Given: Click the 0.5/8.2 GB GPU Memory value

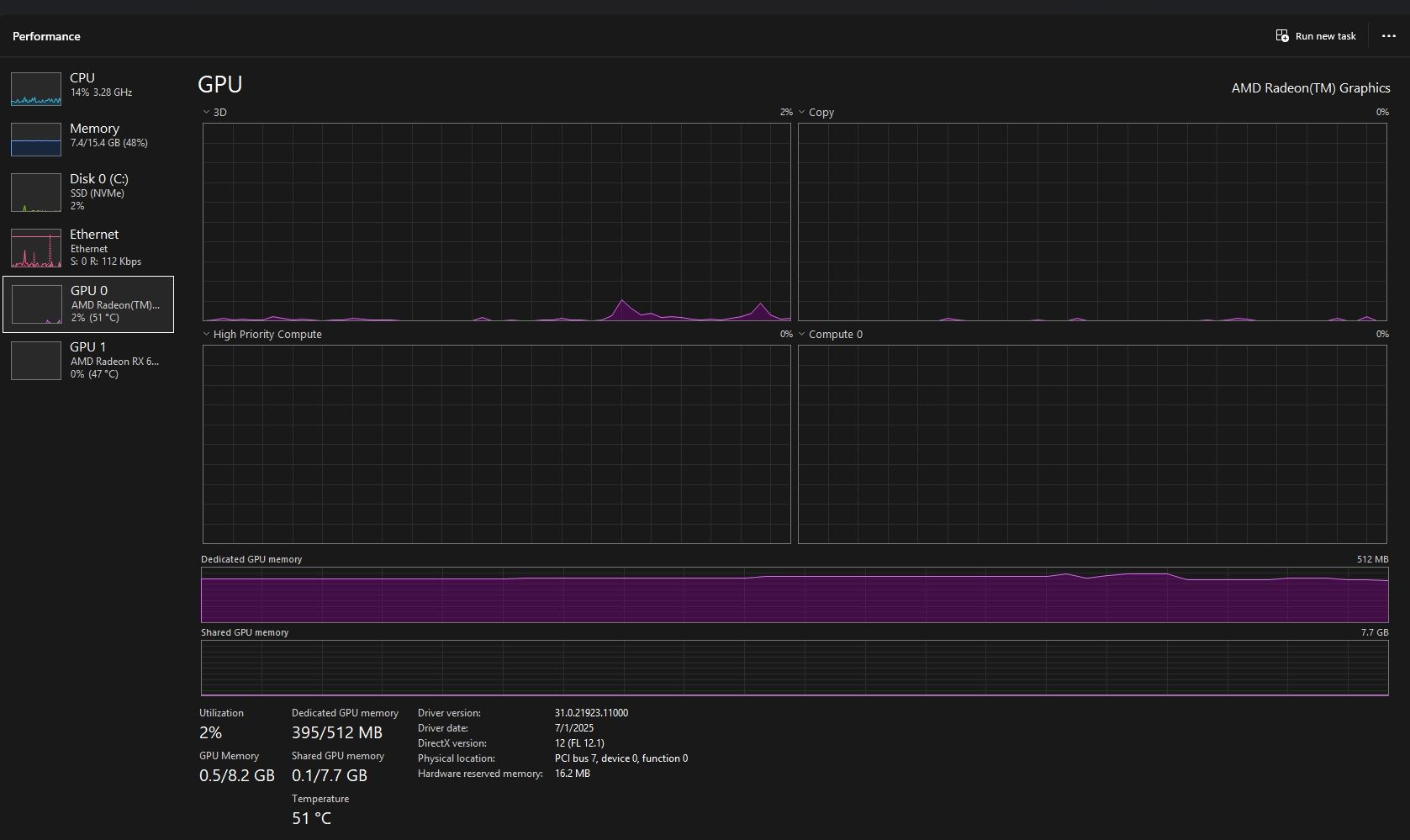Looking at the screenshot, I should coord(237,775).
